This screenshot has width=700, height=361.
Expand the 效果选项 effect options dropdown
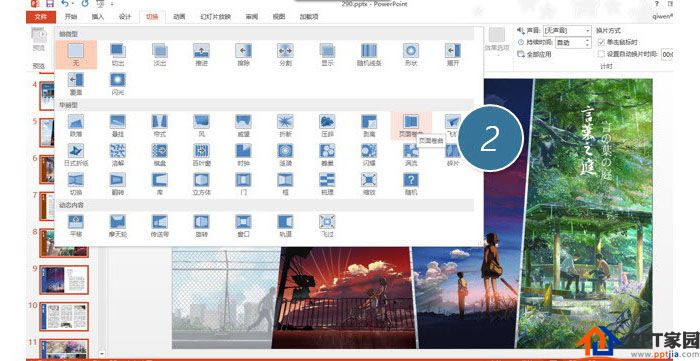[x=497, y=41]
